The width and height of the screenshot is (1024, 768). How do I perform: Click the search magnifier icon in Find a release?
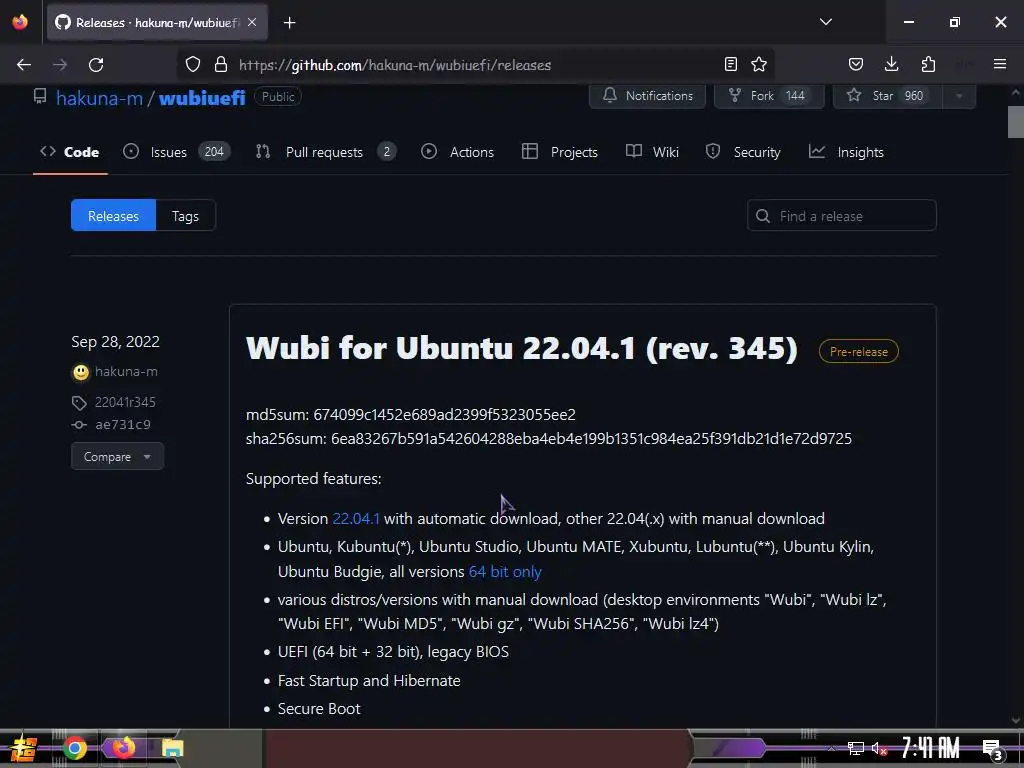[x=763, y=216]
